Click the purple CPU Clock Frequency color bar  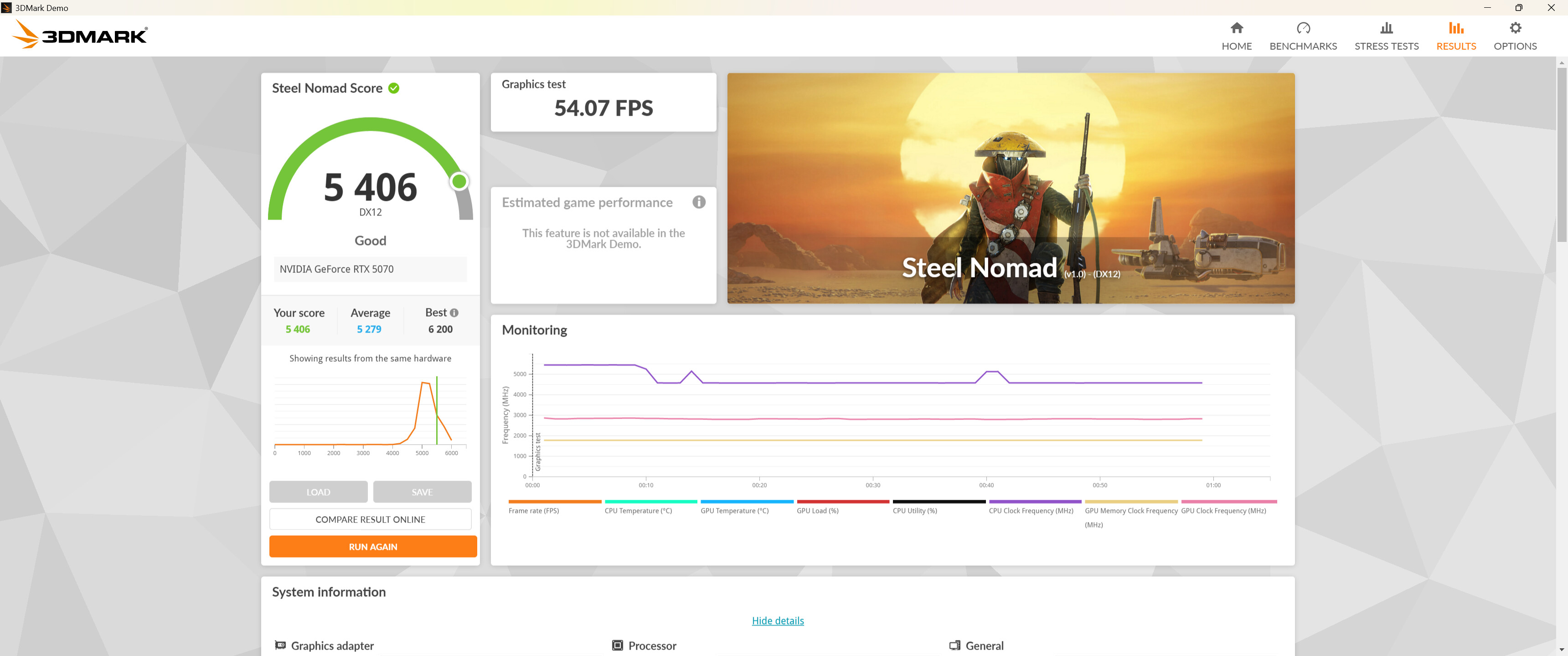point(1035,502)
